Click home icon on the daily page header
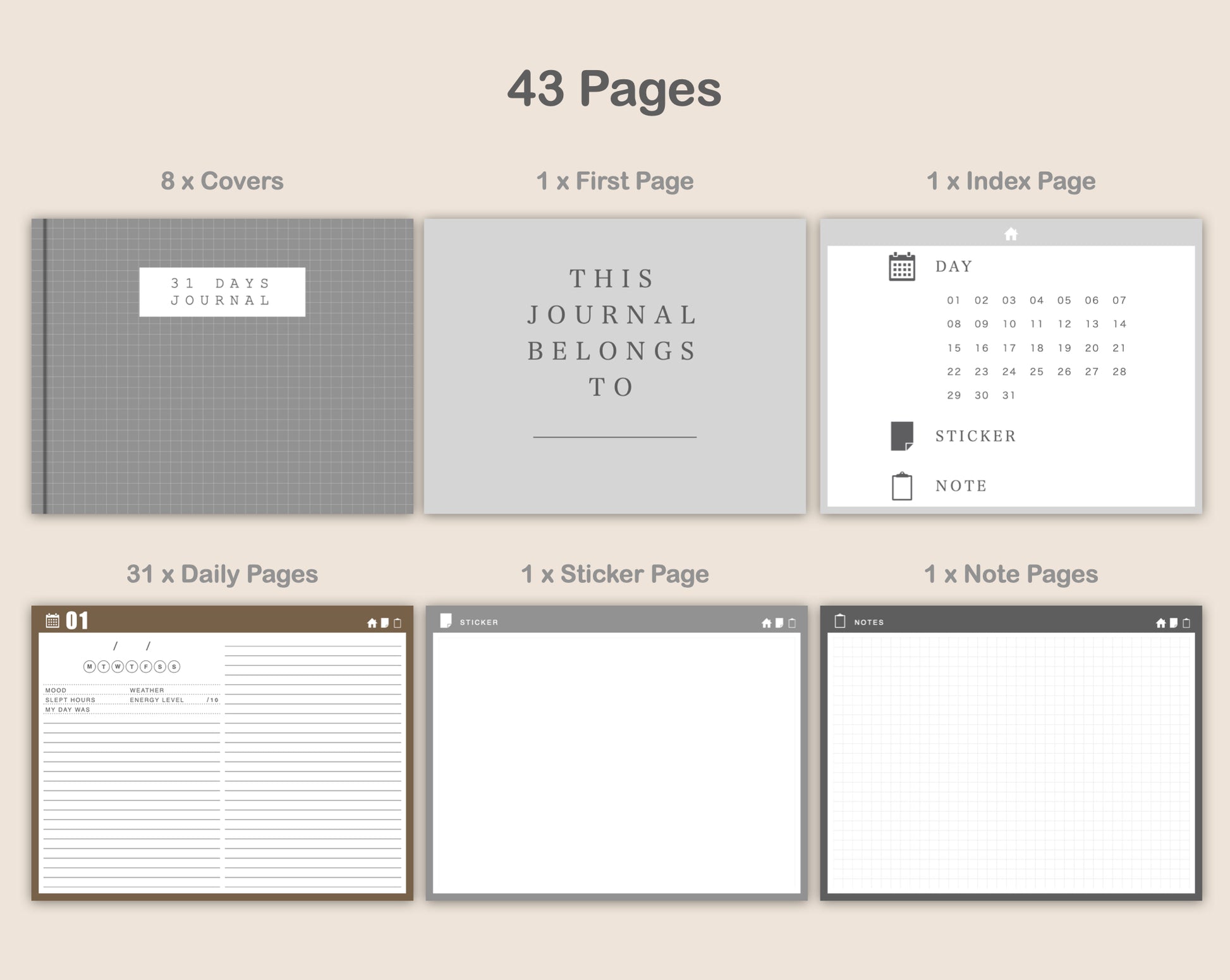The width and height of the screenshot is (1230, 980). click(x=372, y=623)
